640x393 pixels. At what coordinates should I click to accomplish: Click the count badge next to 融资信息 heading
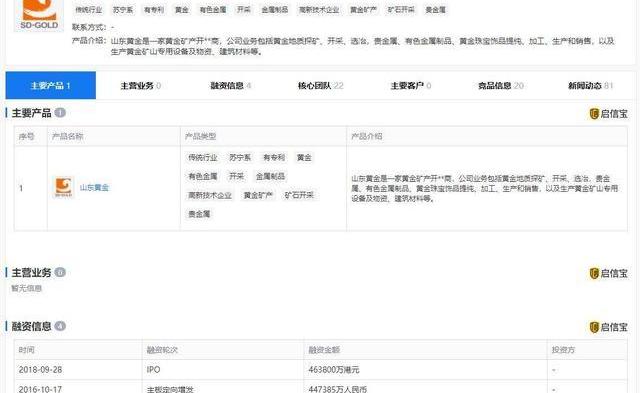60,326
